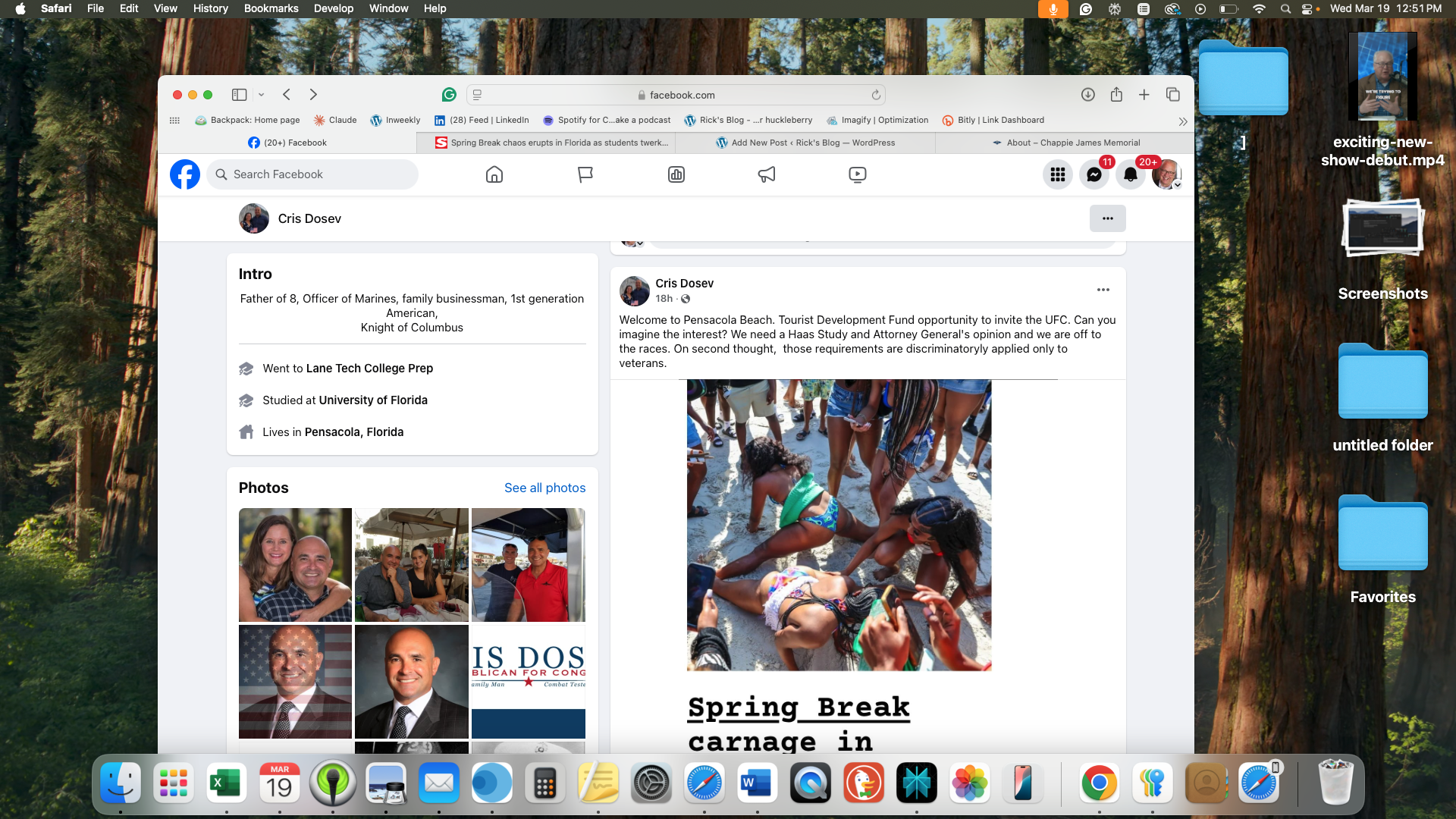
Task: Switch to Add New Post WordPress tab
Action: tap(805, 143)
